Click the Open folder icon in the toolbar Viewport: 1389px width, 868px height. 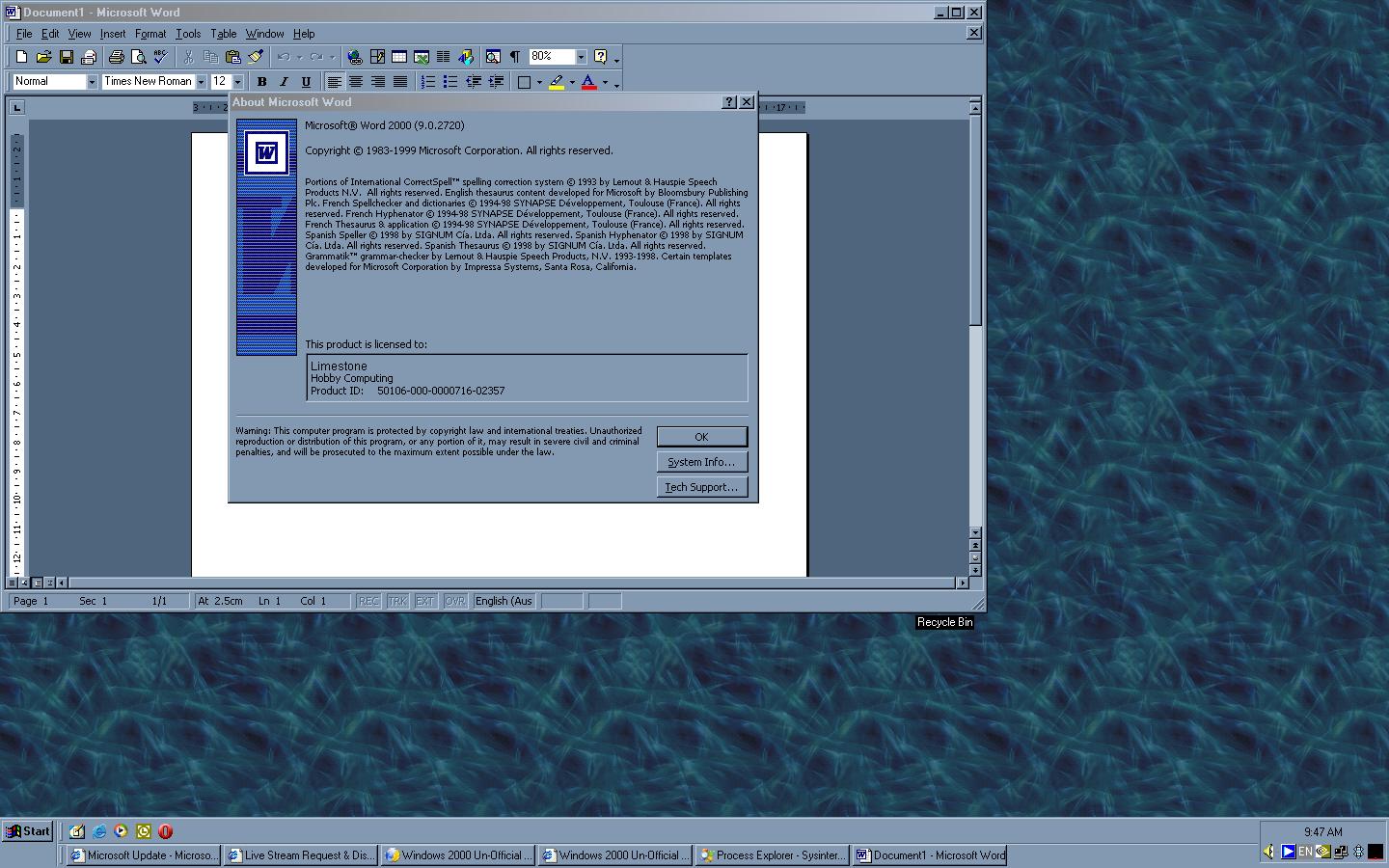point(43,57)
